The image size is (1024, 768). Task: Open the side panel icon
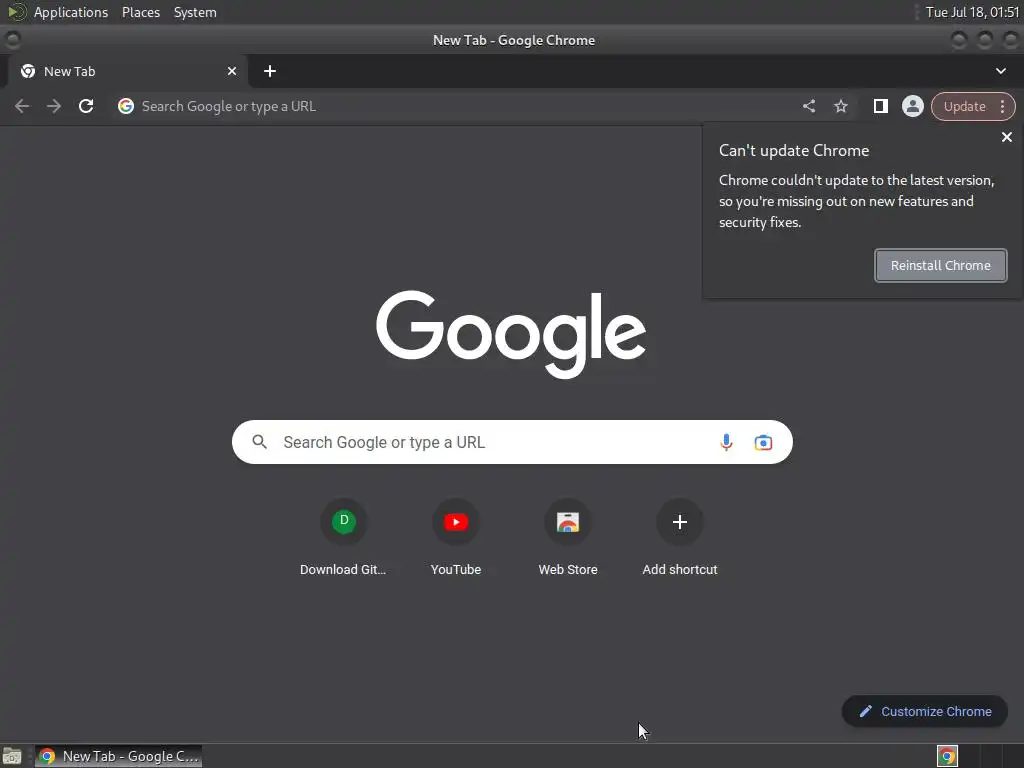(x=880, y=106)
